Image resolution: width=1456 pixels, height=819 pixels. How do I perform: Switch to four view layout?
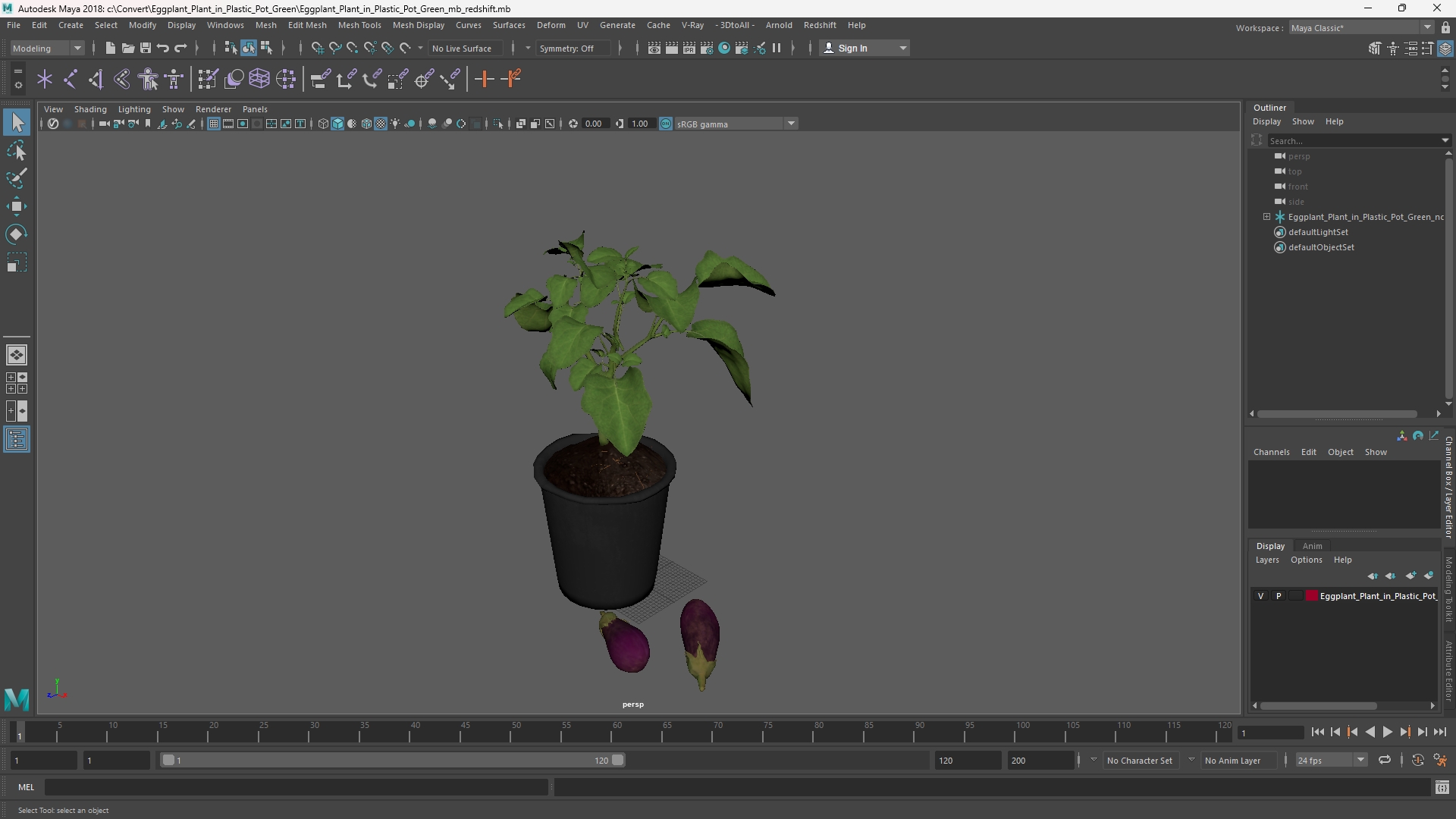pyautogui.click(x=17, y=383)
